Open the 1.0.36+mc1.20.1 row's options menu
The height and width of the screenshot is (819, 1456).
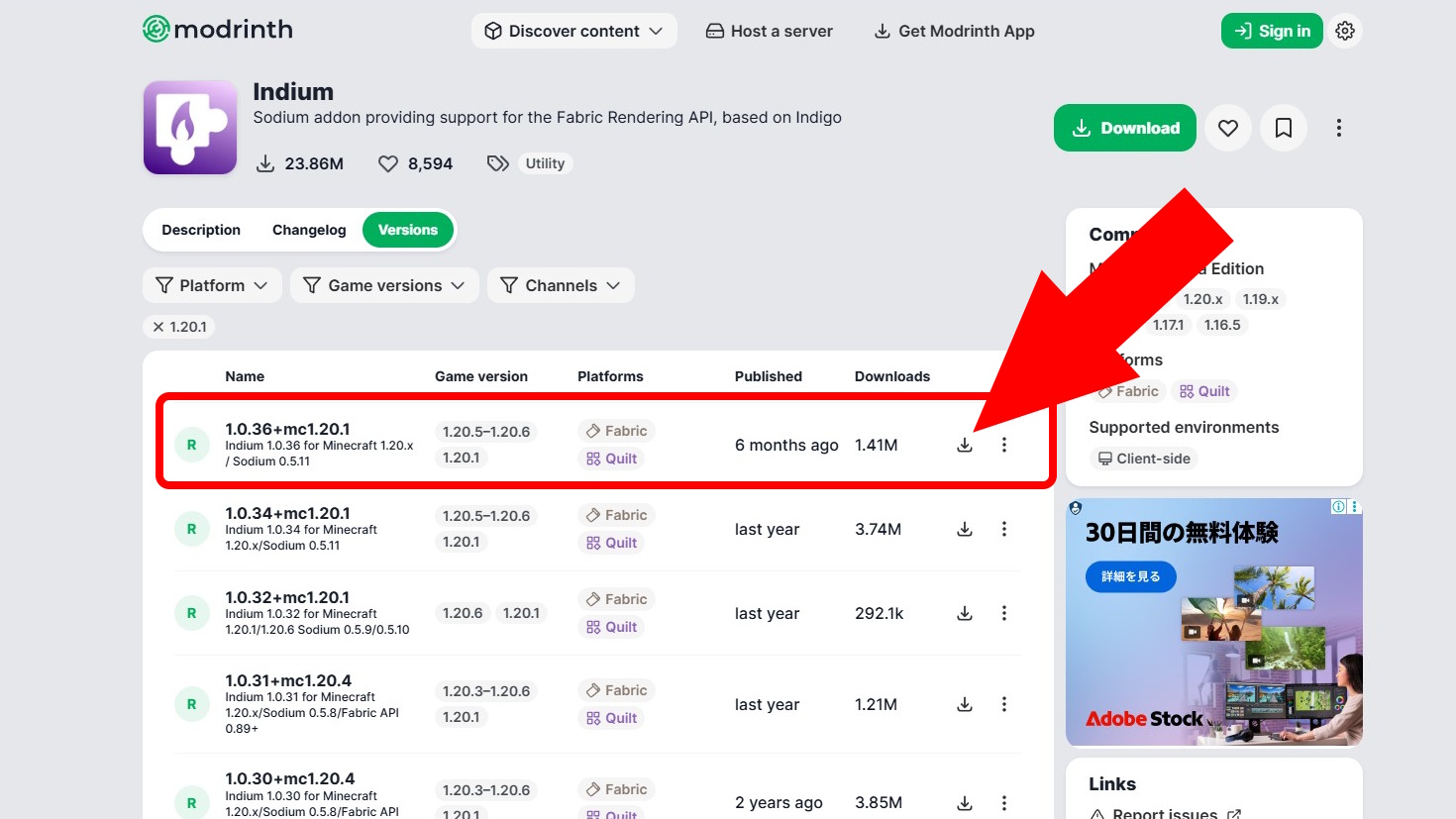tap(1004, 445)
